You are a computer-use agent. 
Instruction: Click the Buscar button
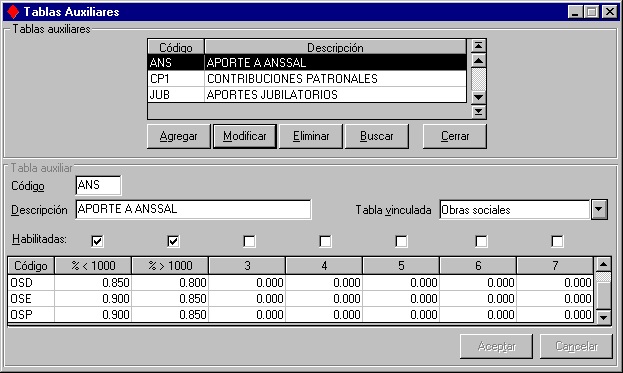377,136
